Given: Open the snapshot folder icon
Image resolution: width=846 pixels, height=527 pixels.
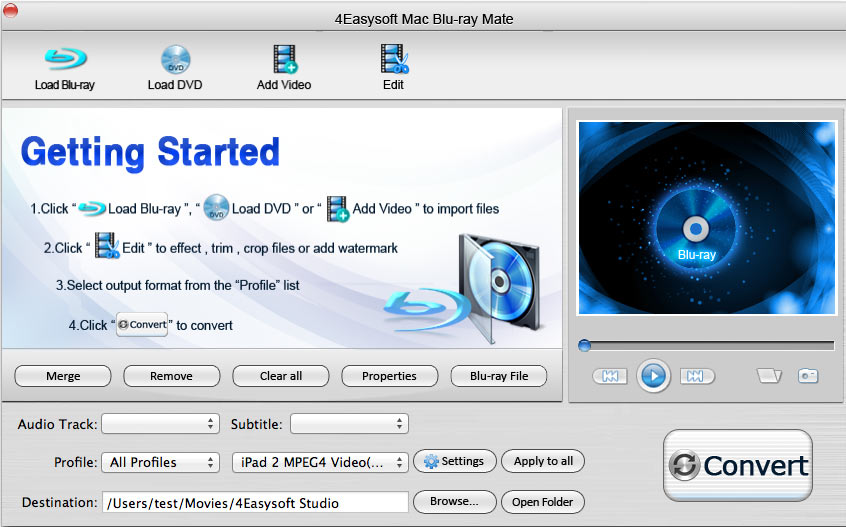Looking at the screenshot, I should 769,375.
